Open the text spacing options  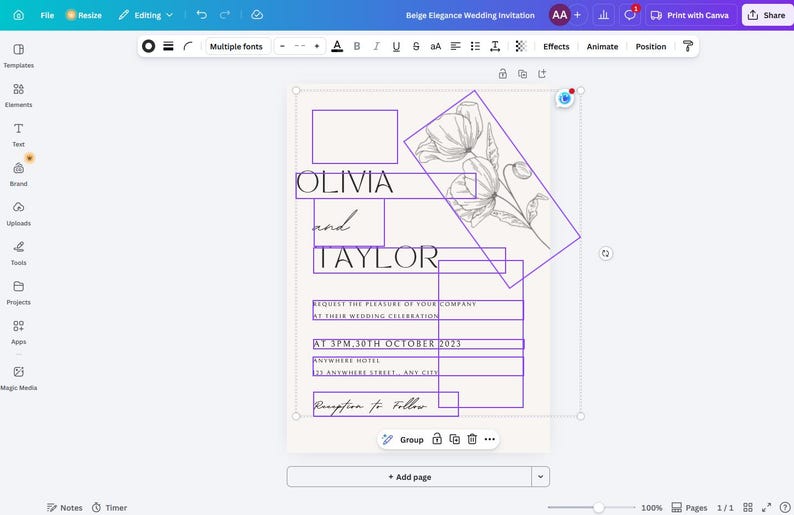tap(495, 46)
